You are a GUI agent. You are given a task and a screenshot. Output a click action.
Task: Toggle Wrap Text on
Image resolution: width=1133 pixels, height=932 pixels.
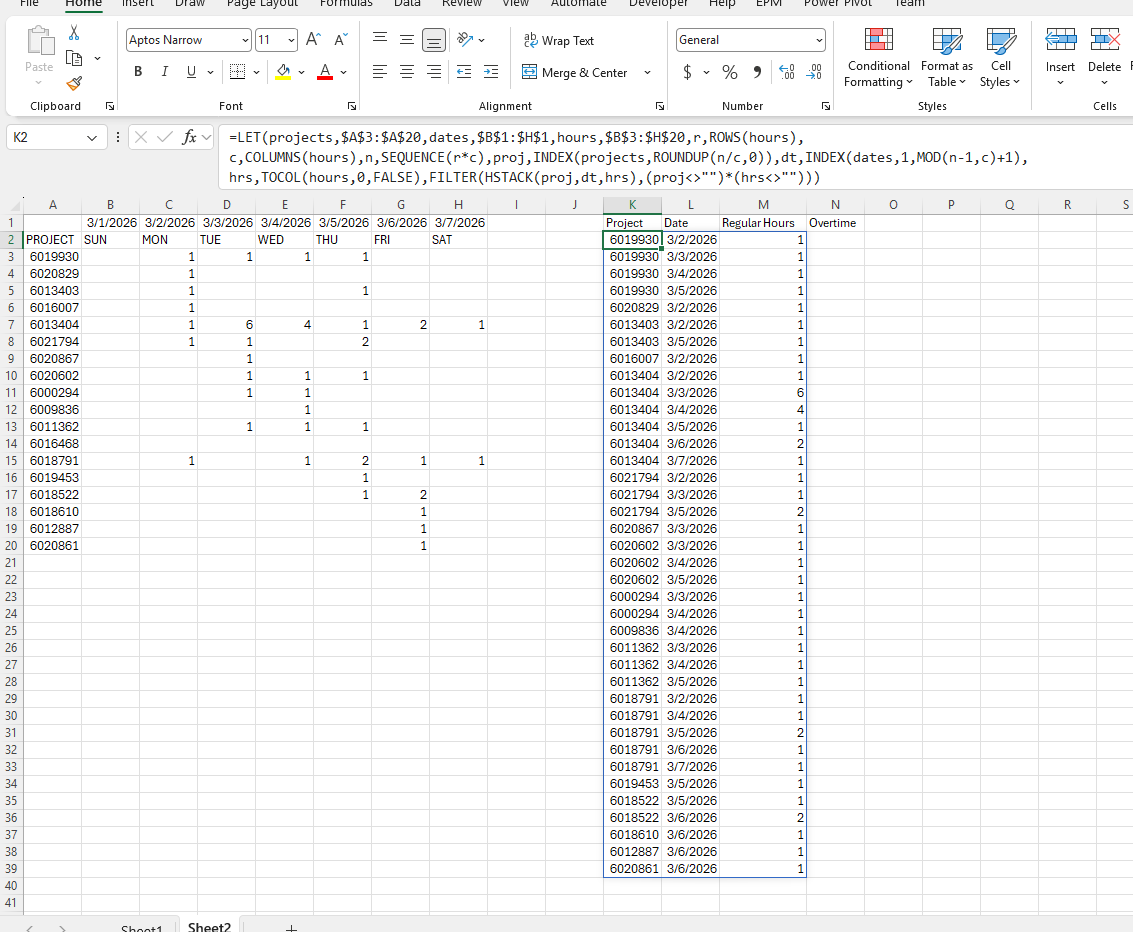click(559, 40)
